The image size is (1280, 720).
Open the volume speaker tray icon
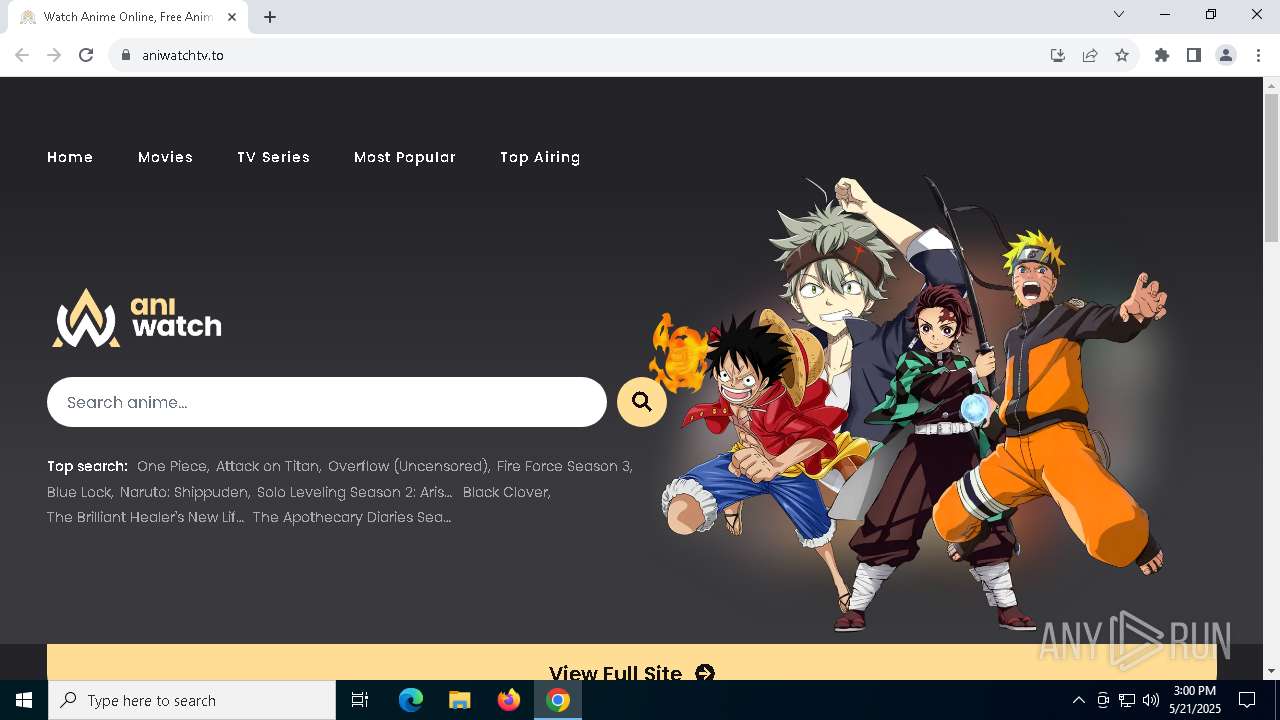coord(1151,700)
